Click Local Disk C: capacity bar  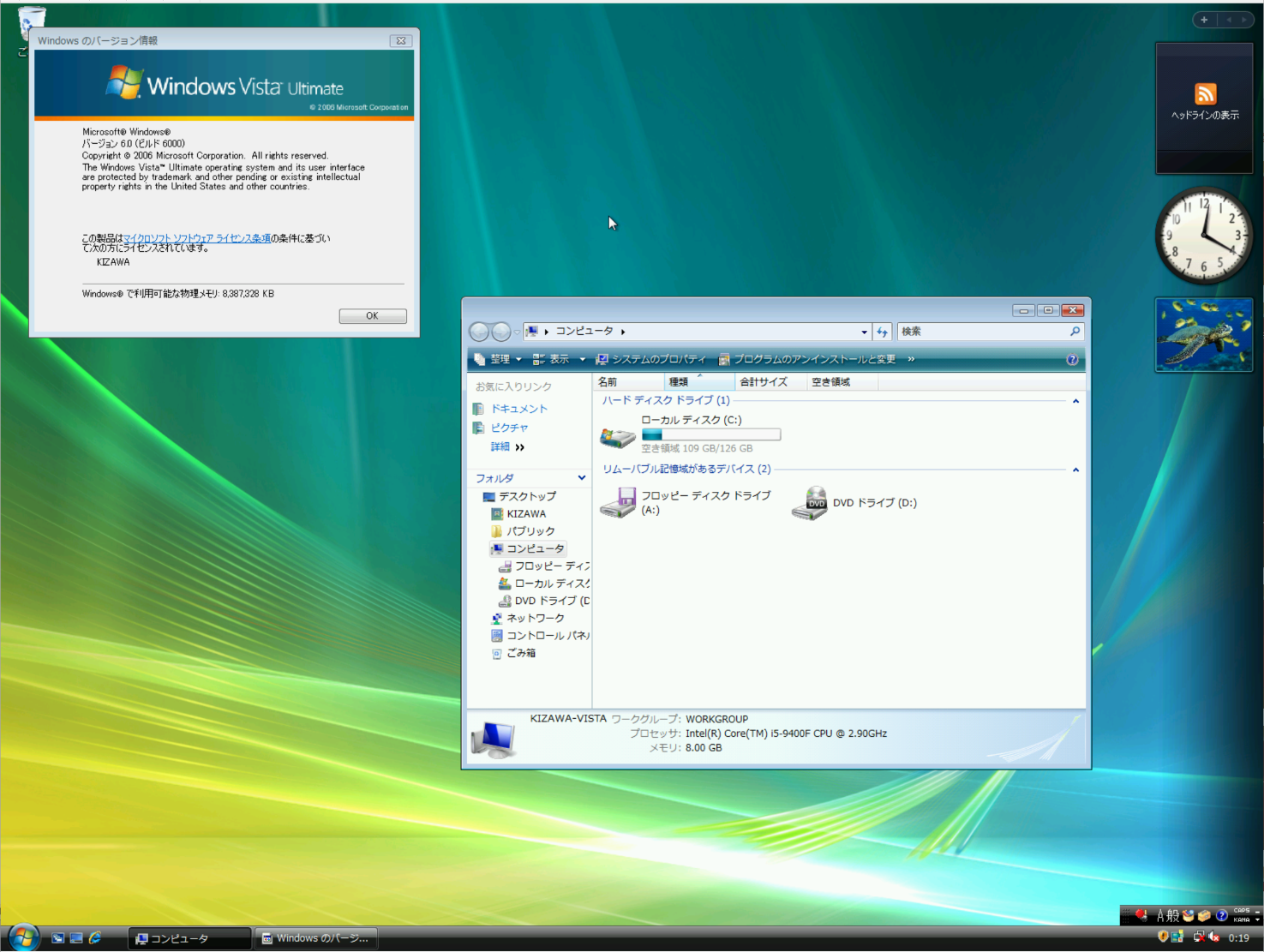pyautogui.click(x=711, y=434)
